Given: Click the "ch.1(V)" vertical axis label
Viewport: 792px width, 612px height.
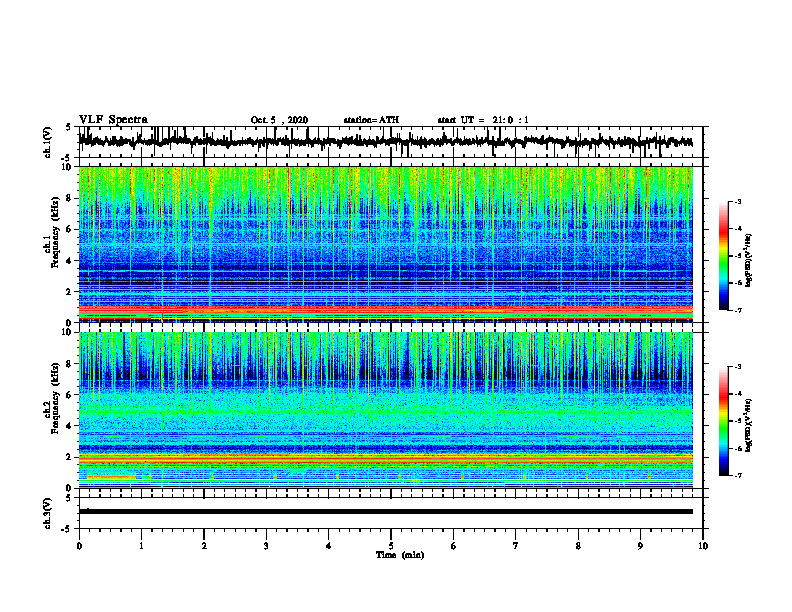Looking at the screenshot, I should click(47, 142).
